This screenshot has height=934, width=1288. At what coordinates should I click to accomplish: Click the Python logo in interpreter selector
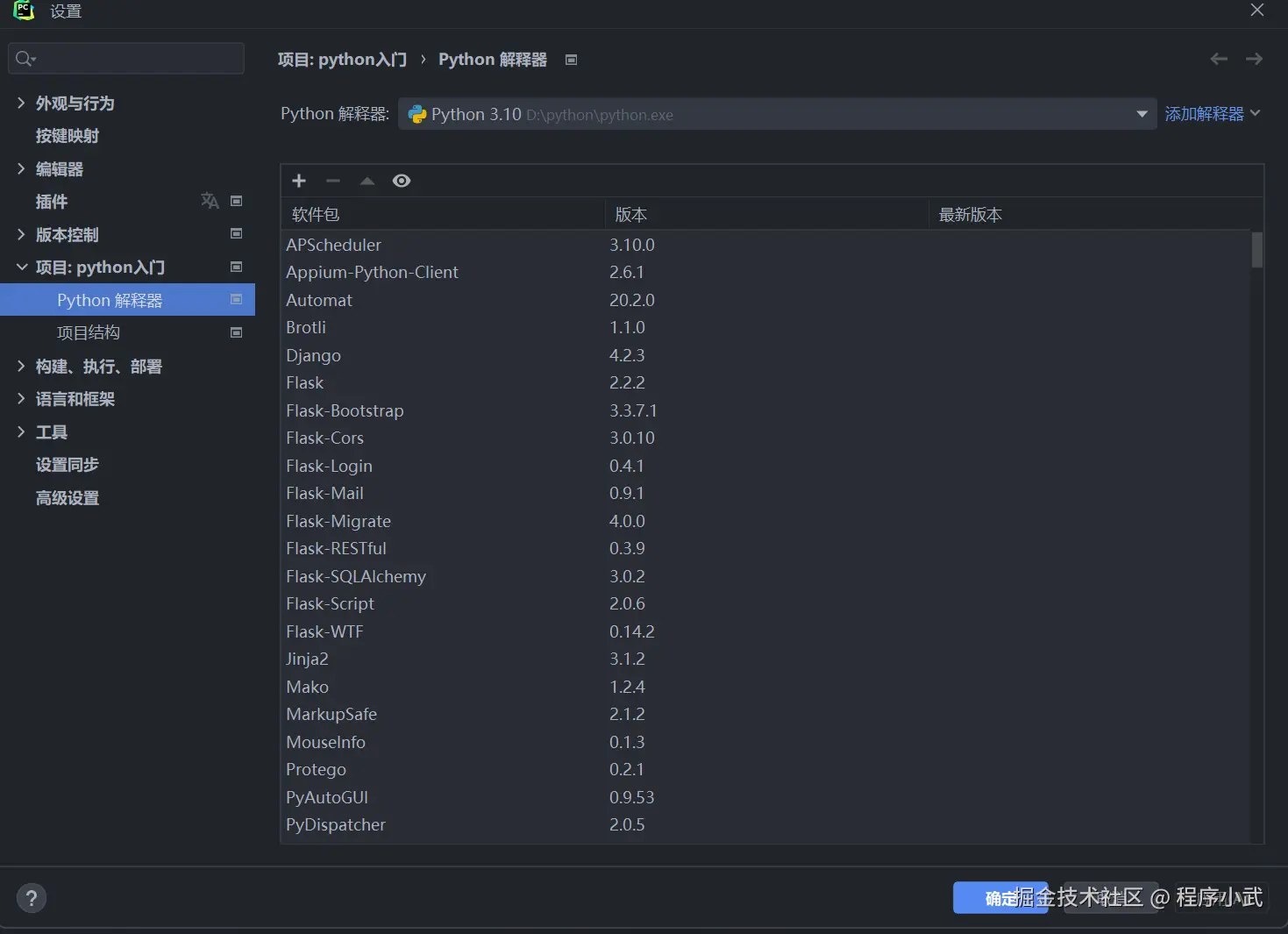coord(417,114)
